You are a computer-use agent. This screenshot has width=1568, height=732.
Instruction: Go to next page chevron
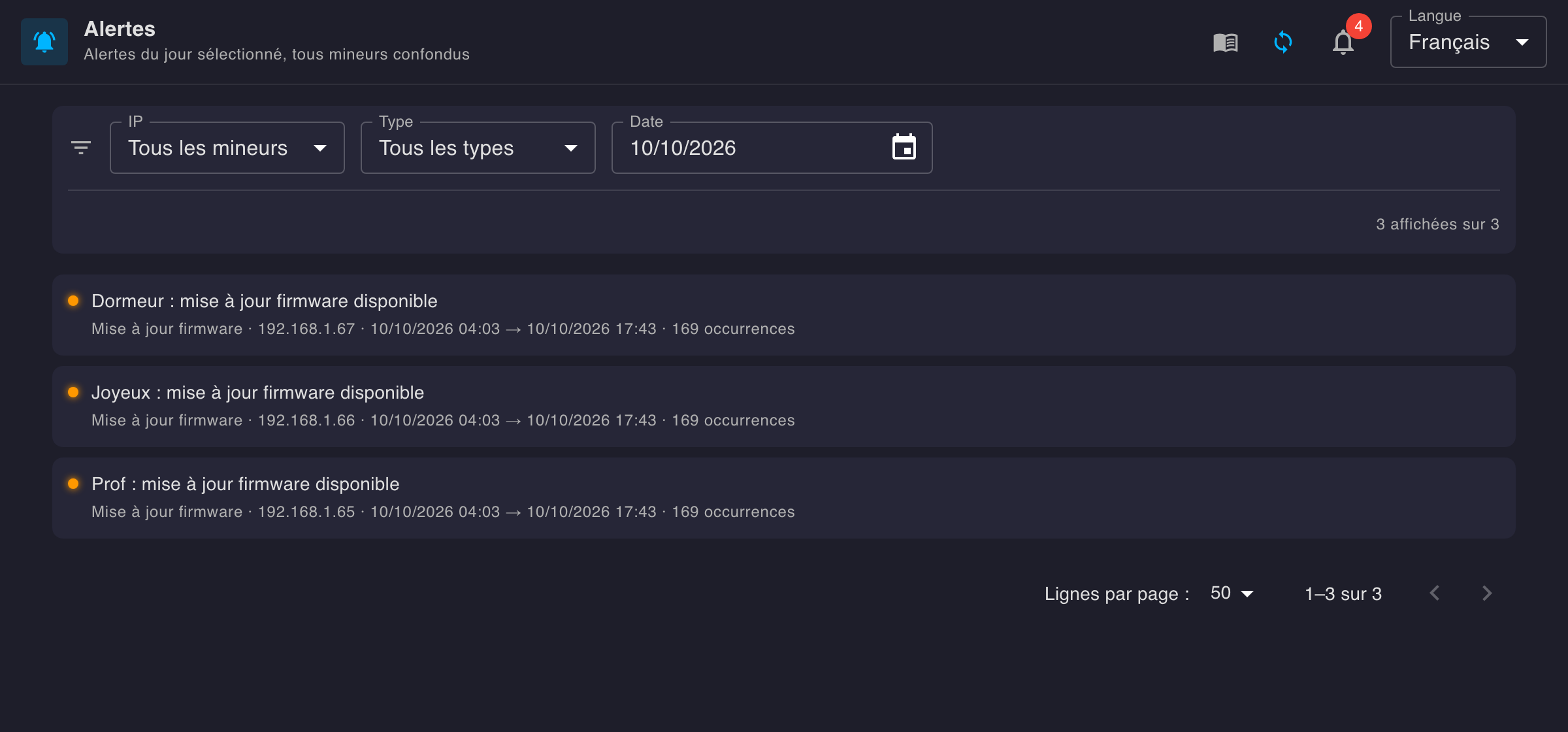1487,593
